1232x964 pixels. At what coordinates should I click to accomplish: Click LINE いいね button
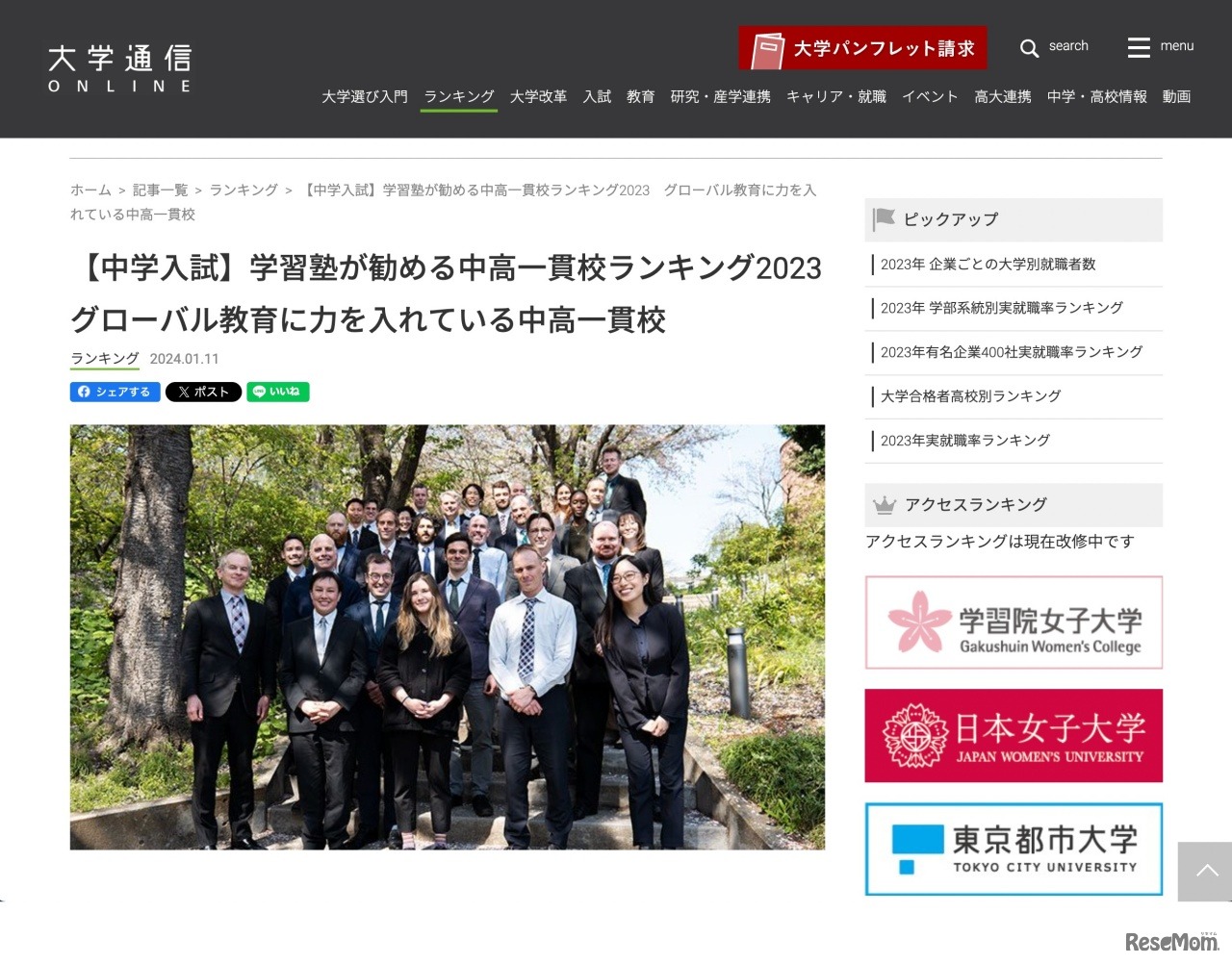[278, 392]
